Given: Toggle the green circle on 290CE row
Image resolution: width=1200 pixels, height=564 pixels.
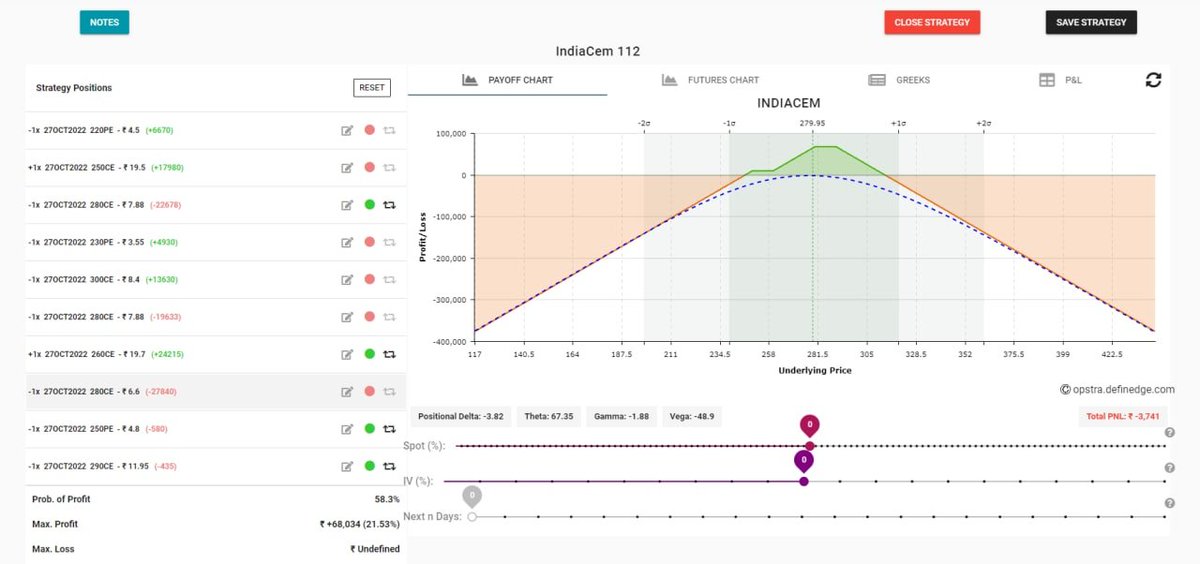Looking at the screenshot, I should point(369,466).
